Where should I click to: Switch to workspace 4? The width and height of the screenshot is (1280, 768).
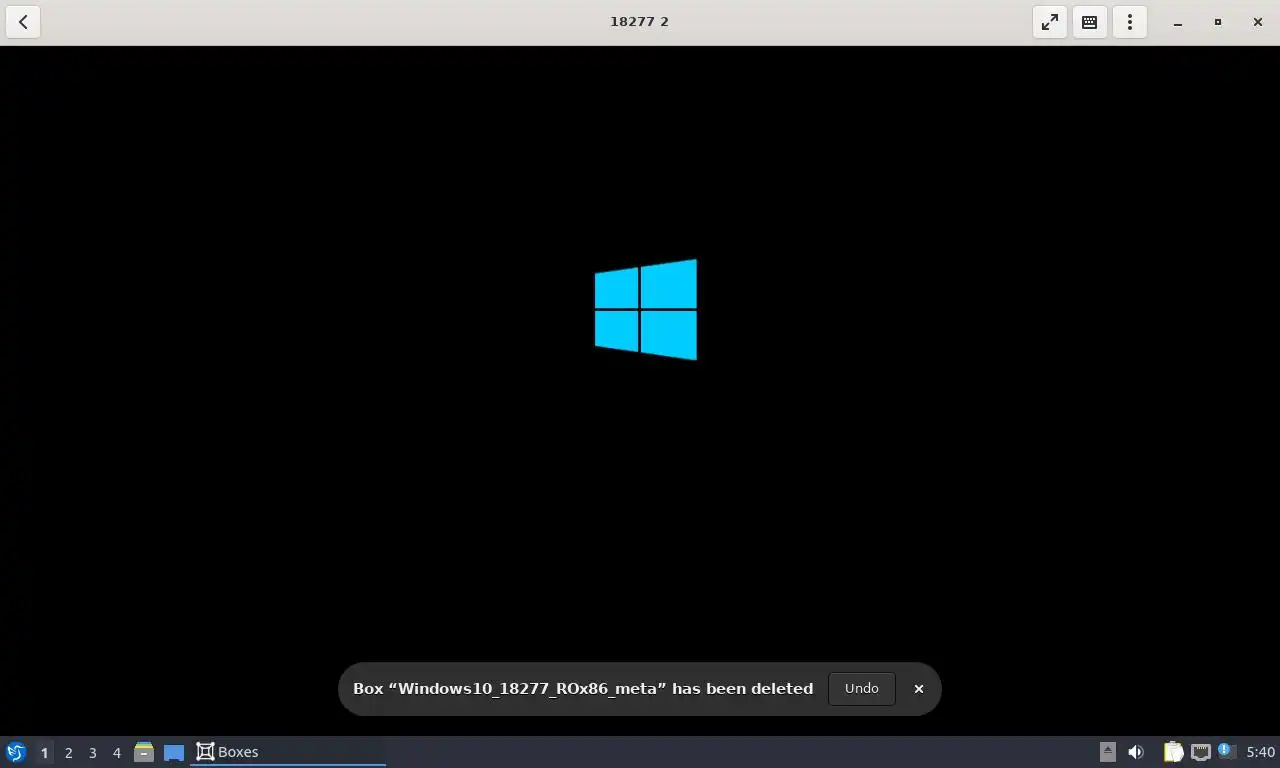click(116, 752)
